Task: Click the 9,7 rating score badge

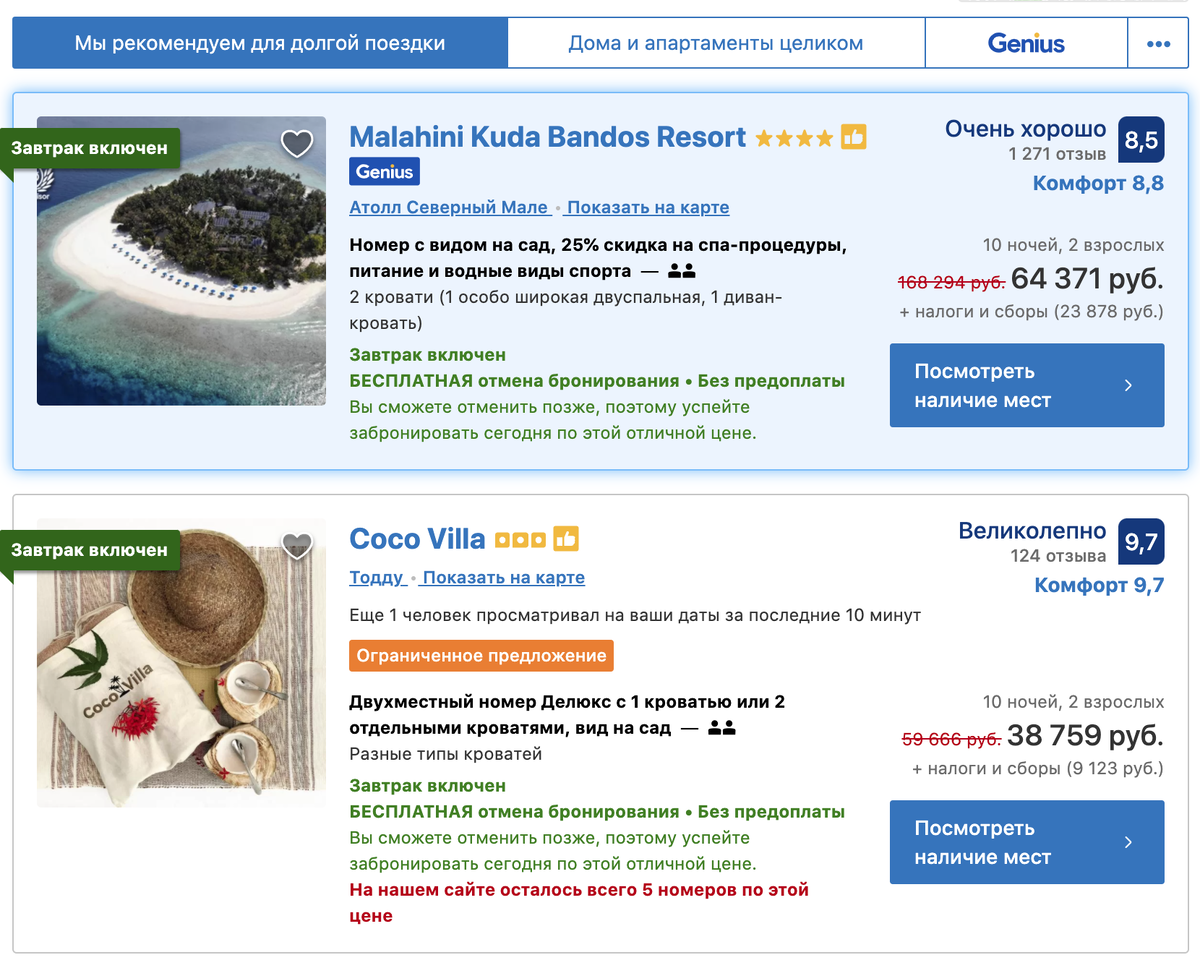Action: [x=1141, y=542]
